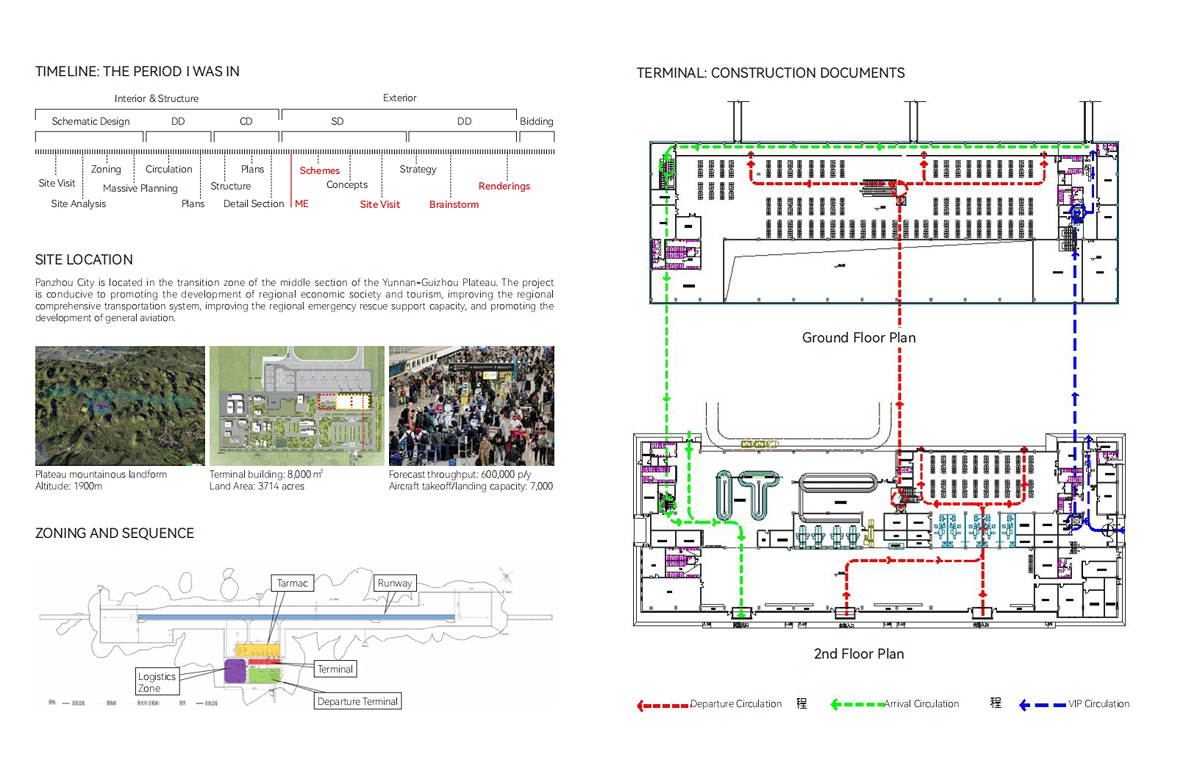Click the Panzhou City description paragraph
1200x776 pixels.
tap(294, 300)
